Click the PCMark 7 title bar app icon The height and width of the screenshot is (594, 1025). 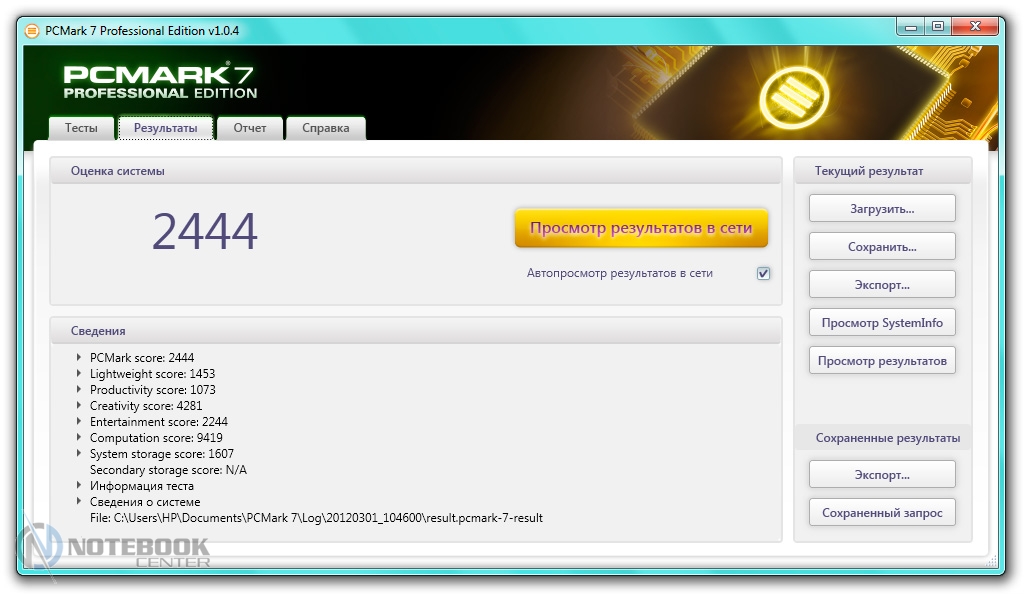[x=32, y=30]
